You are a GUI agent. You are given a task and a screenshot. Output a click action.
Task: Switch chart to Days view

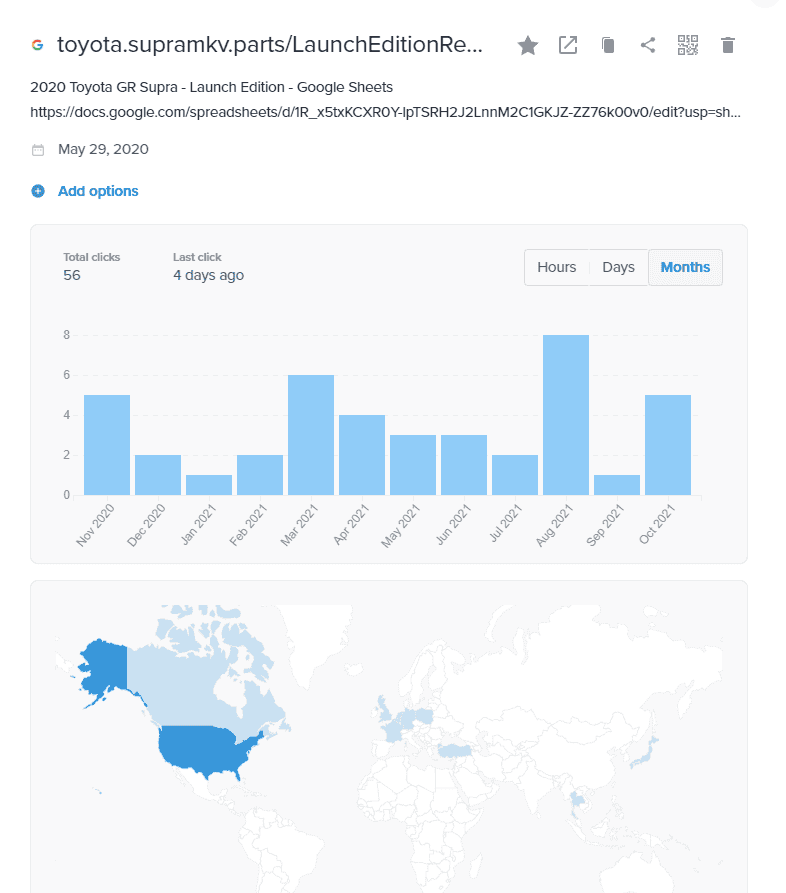point(619,267)
